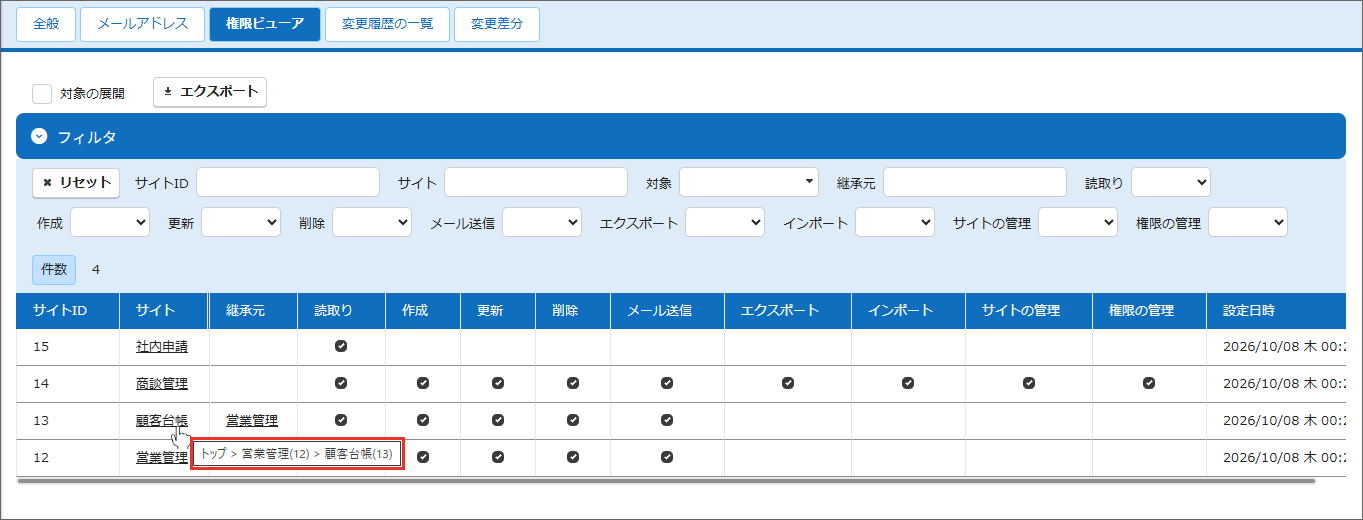Viewport: 1363px width, 520px height.
Task: Open the 更新 filter dropdown
Action: point(241,222)
